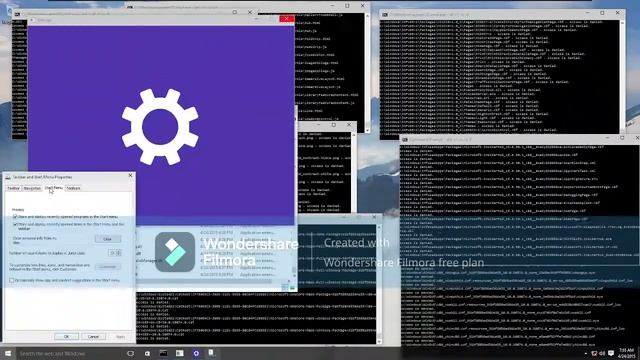Open Command Prompt taskbar icon
Image resolution: width=640 pixels, height=360 pixels.
coord(163,353)
